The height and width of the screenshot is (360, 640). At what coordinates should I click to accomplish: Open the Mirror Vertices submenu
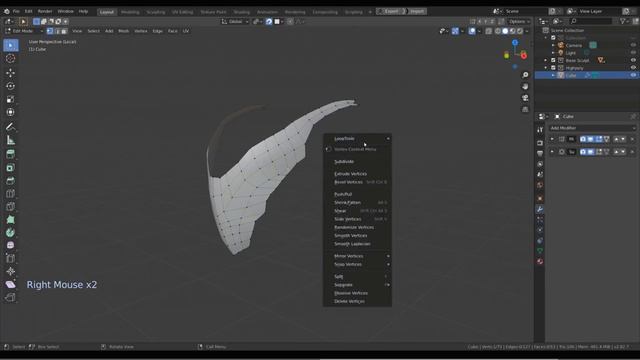(358, 256)
